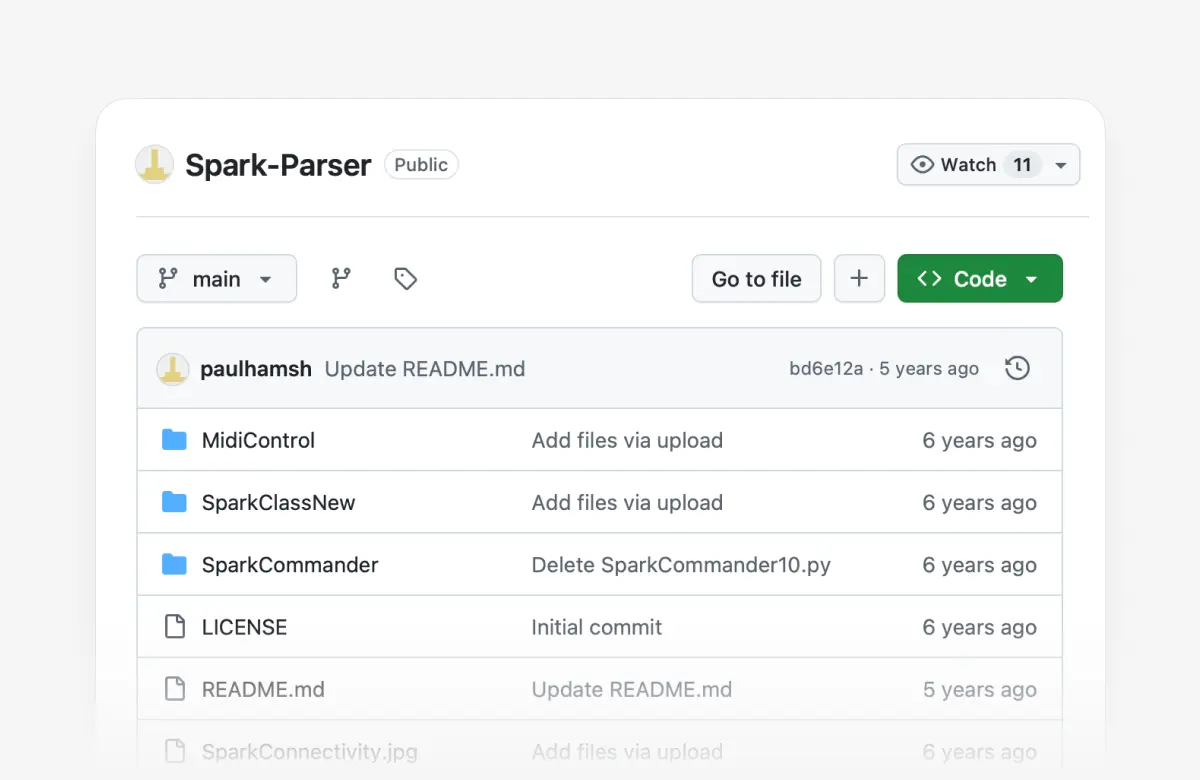Click the SparkClassNew folder icon
Viewport: 1200px width, 780px height.
[x=174, y=502]
